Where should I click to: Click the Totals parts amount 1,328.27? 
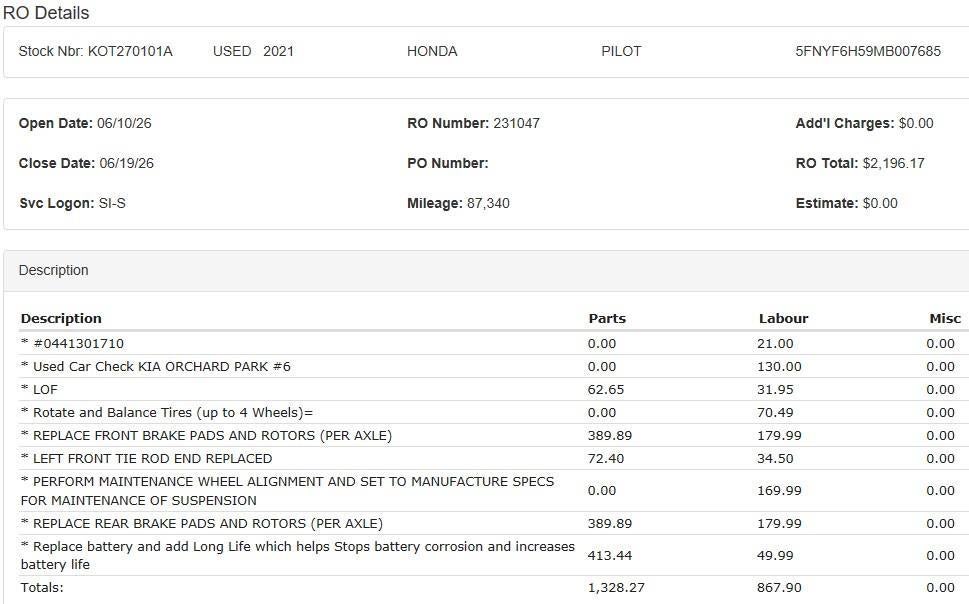click(x=616, y=587)
